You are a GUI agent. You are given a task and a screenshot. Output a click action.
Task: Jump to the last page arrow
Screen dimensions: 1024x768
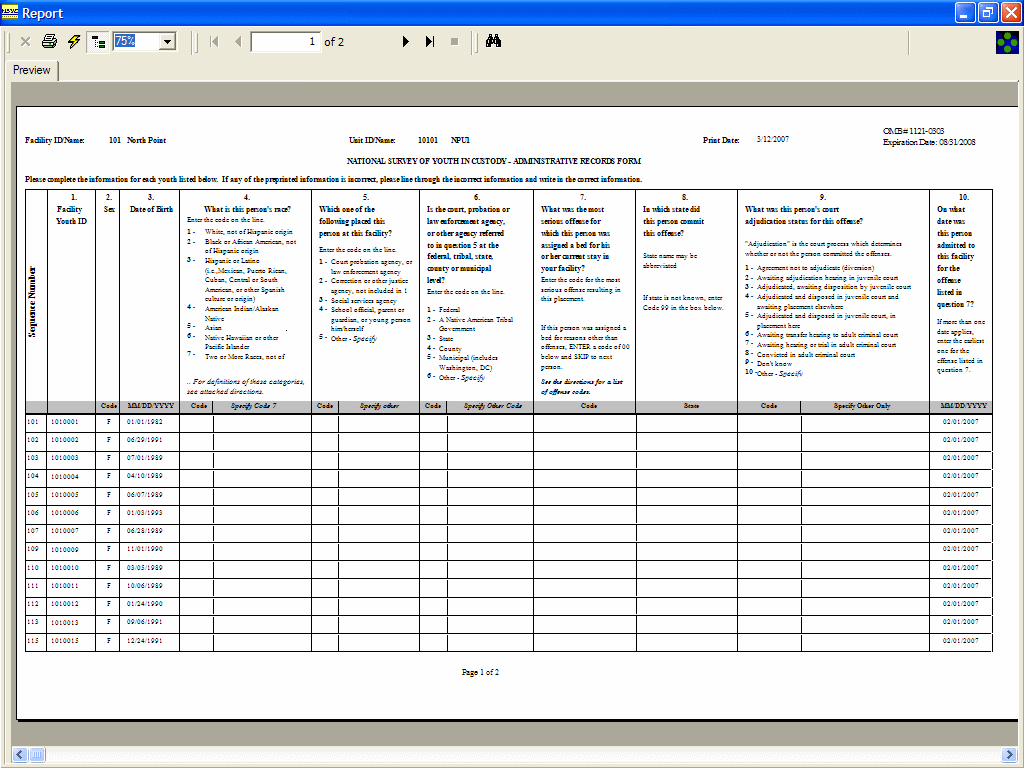point(430,42)
